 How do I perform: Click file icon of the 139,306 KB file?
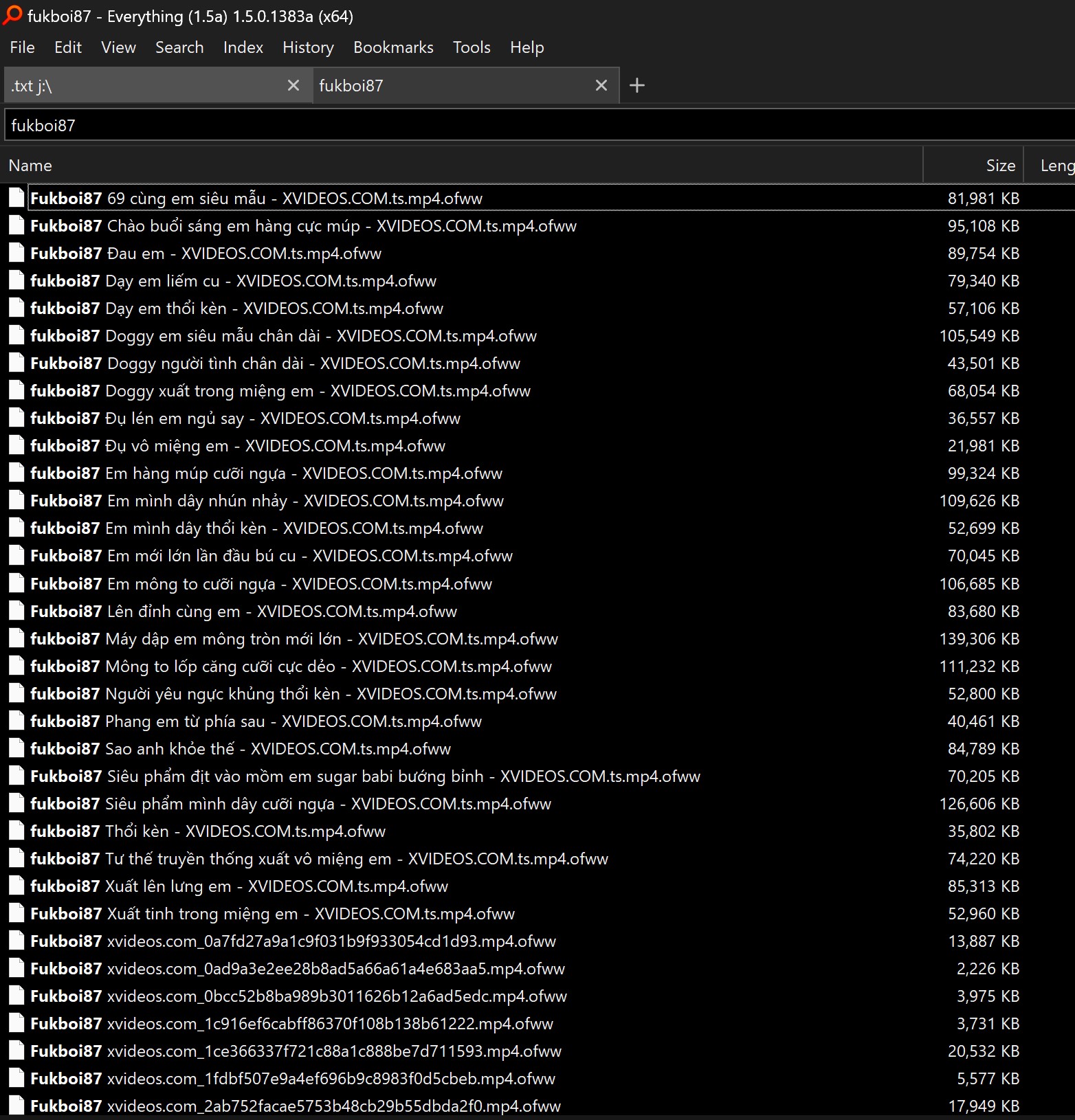pos(16,638)
